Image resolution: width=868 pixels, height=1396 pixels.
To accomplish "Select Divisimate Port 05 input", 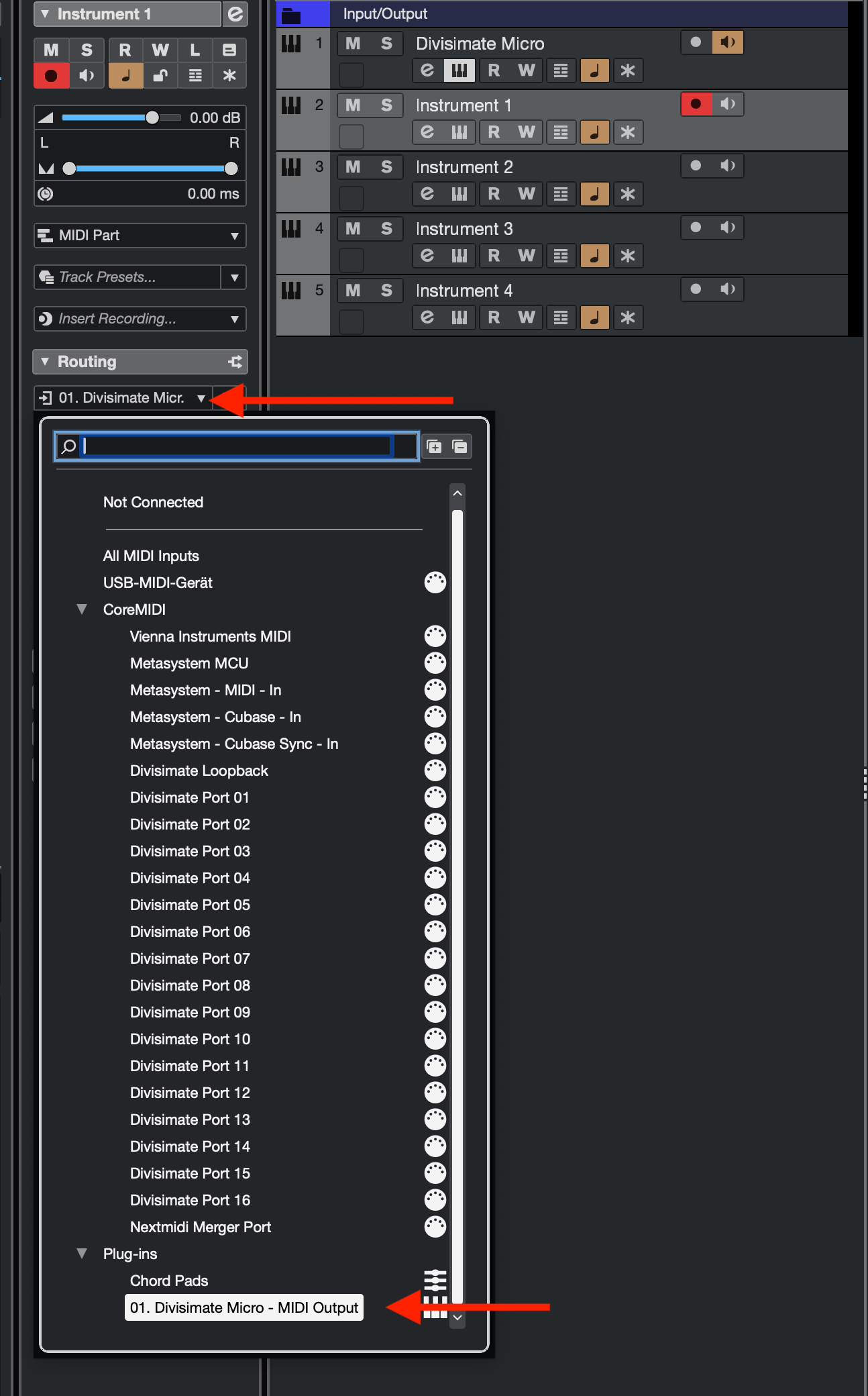I will pyautogui.click(x=190, y=905).
